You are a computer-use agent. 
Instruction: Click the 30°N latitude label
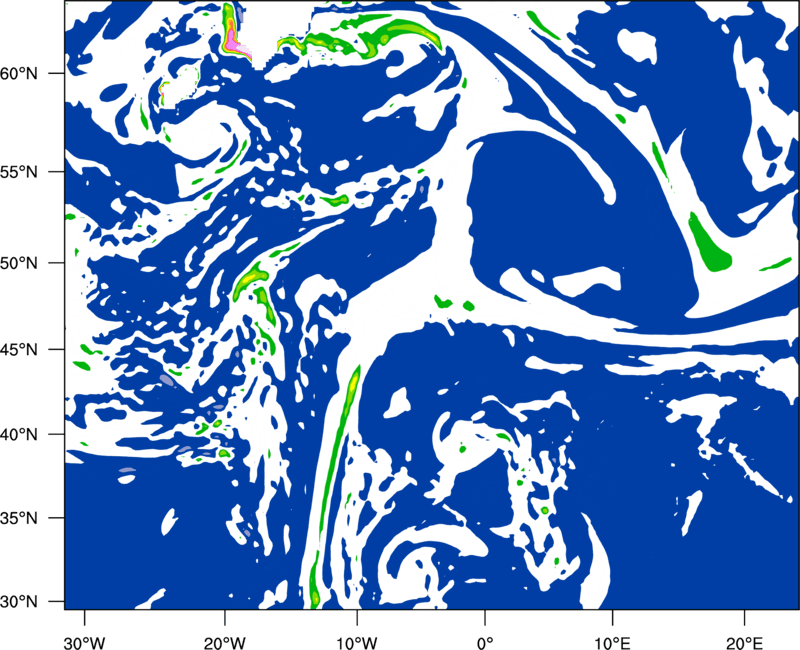(x=19, y=602)
